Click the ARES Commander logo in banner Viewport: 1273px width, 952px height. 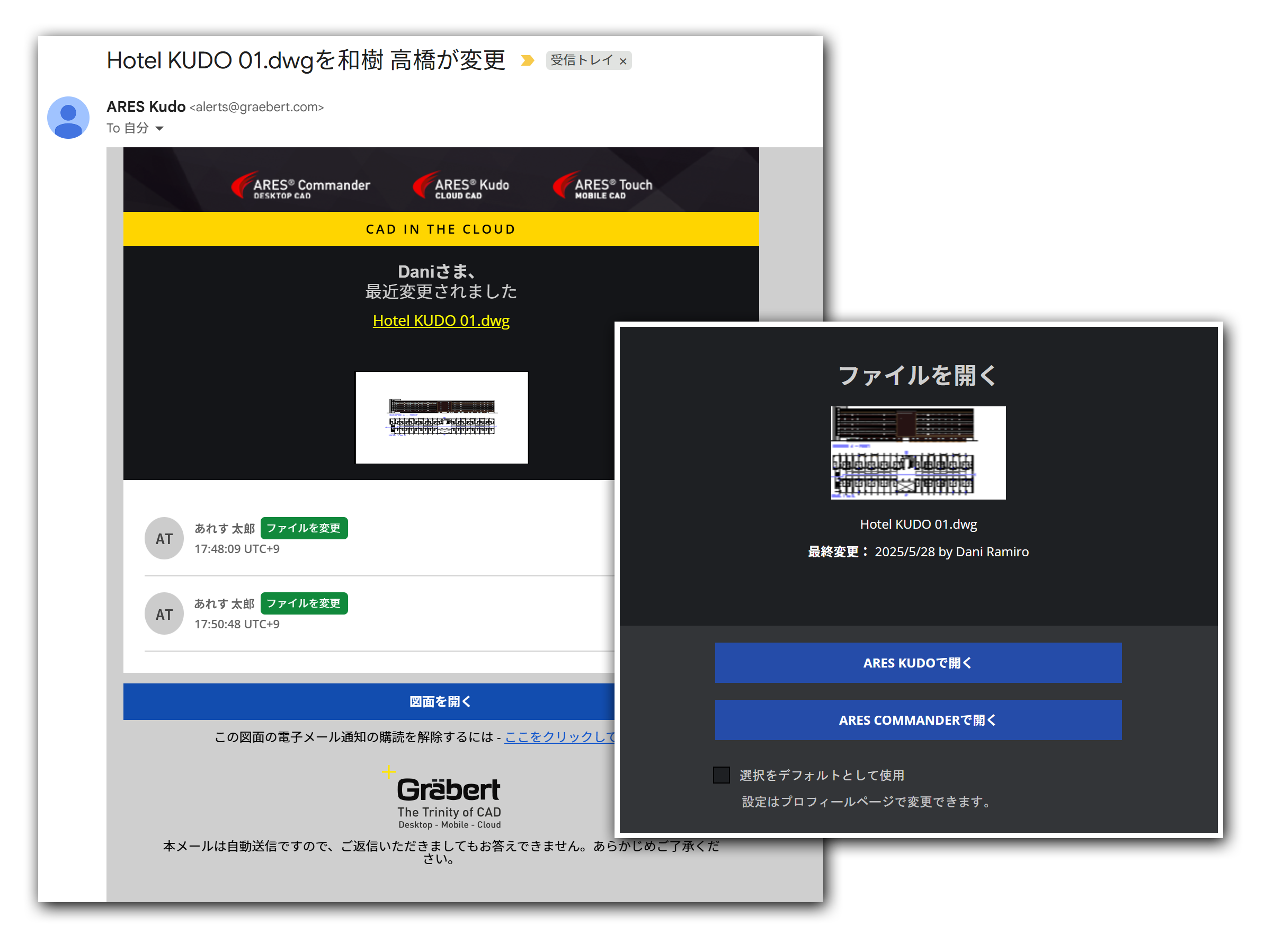click(300, 185)
